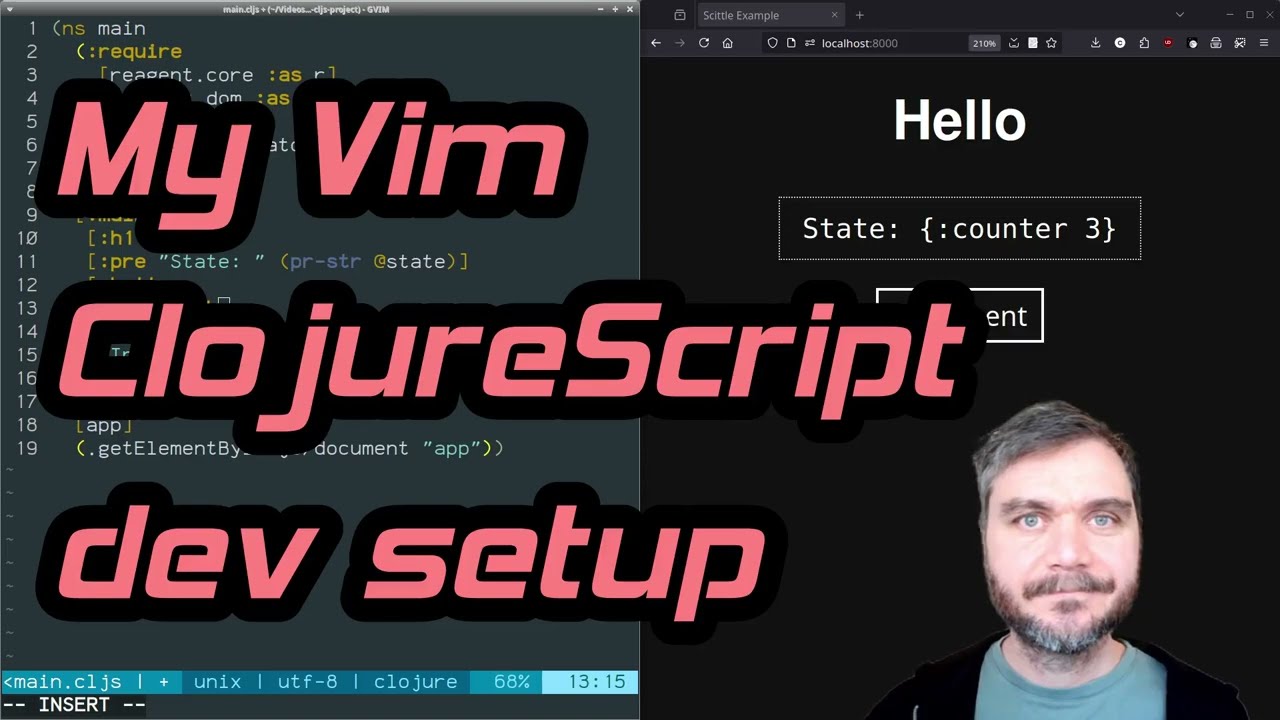Click the icon right of 210% badge
The image size is (1280, 720).
click(x=1014, y=43)
